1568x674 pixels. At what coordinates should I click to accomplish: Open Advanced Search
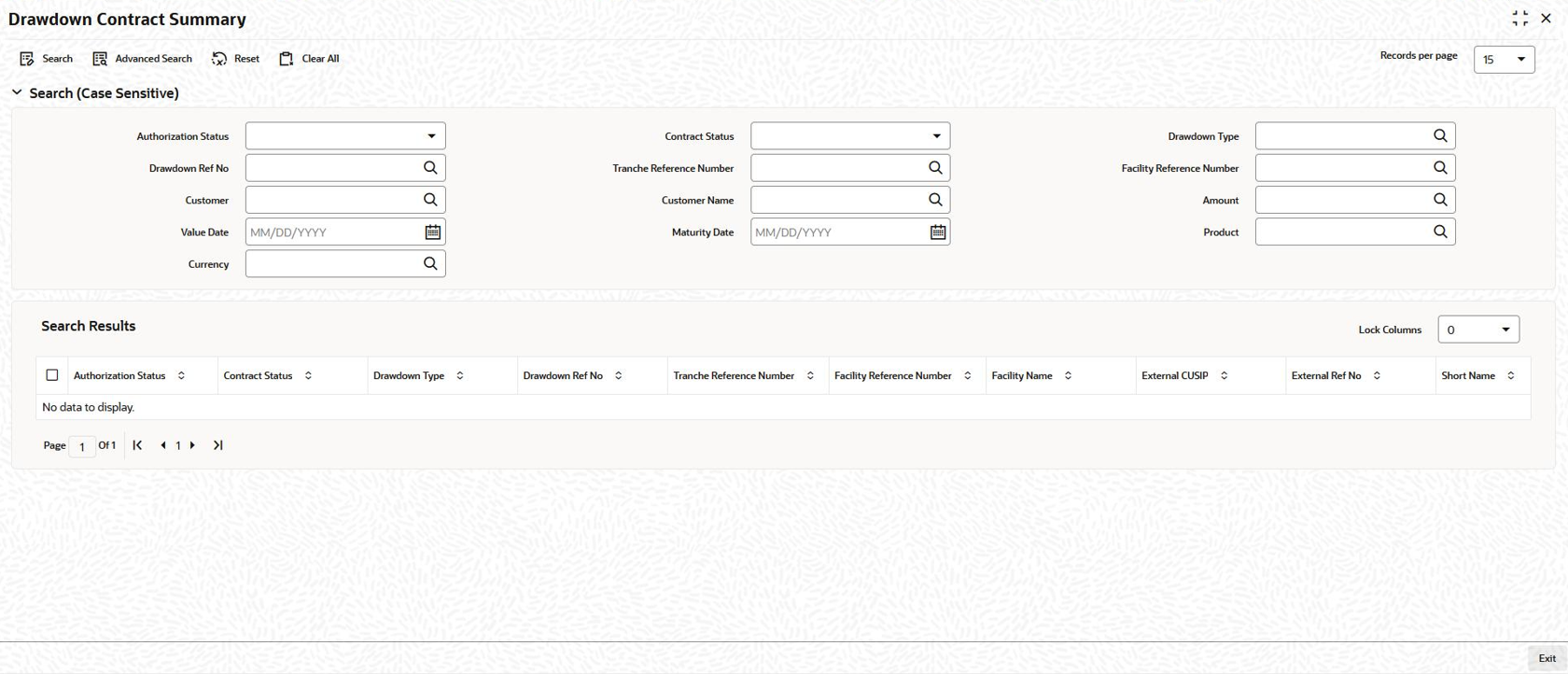pos(142,59)
